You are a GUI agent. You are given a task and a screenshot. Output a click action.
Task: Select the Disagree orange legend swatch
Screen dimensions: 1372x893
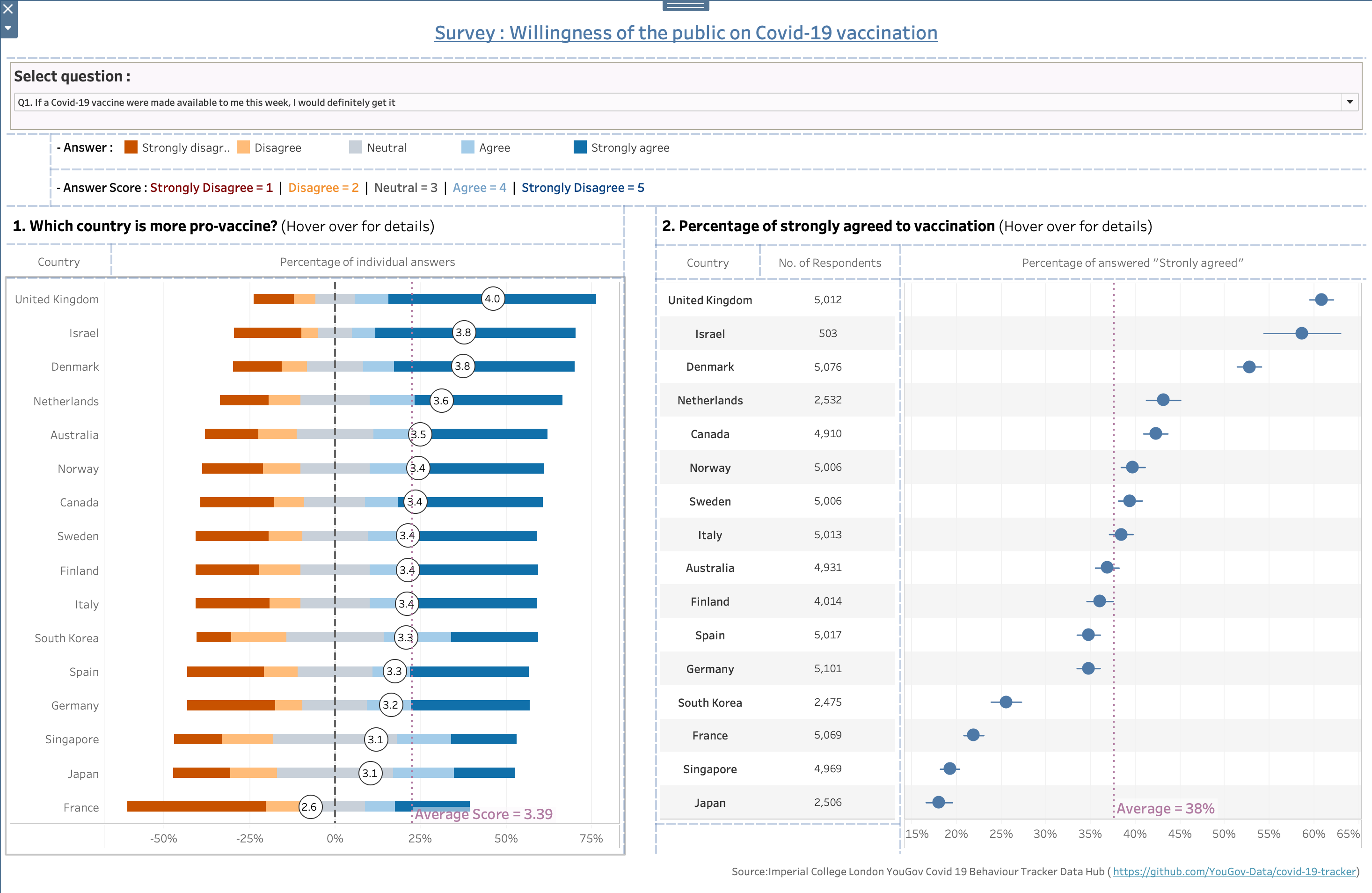243,147
